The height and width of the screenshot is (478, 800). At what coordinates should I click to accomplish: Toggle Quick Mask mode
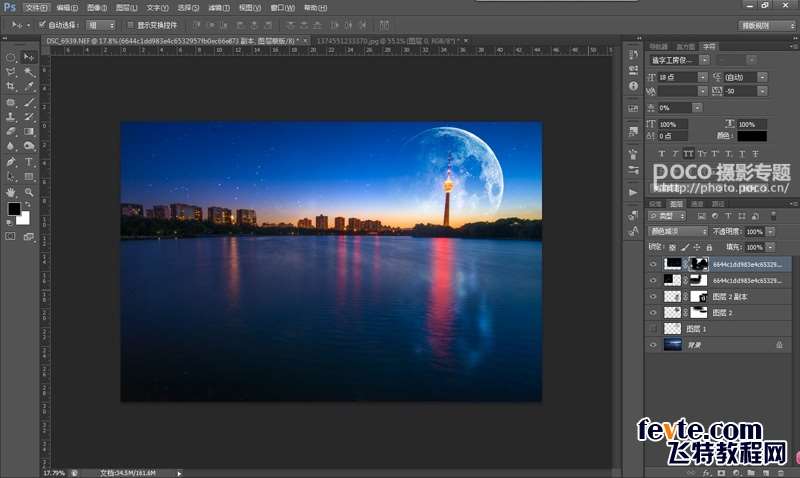point(11,236)
